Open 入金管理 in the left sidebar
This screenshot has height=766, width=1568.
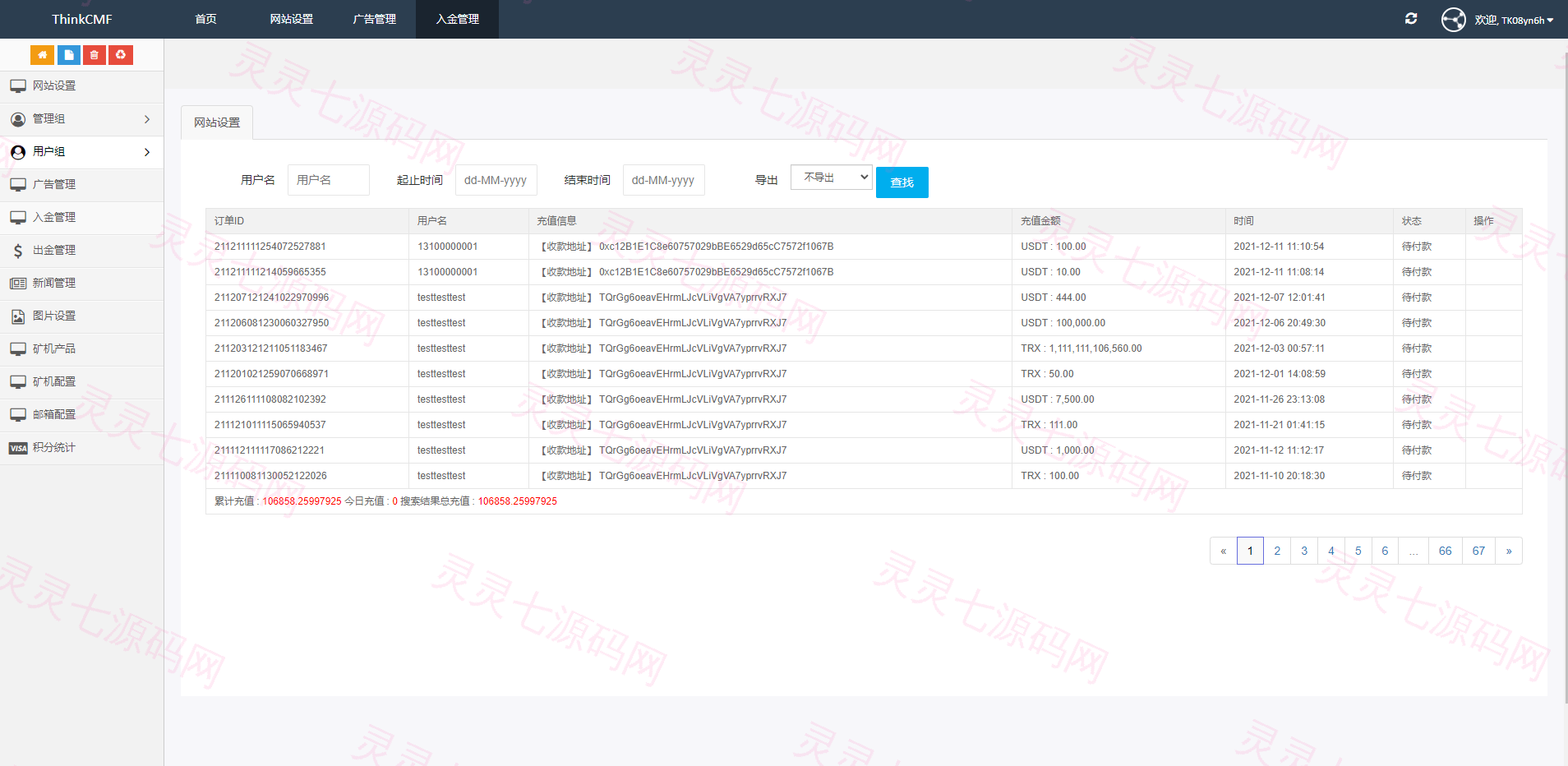[82, 218]
